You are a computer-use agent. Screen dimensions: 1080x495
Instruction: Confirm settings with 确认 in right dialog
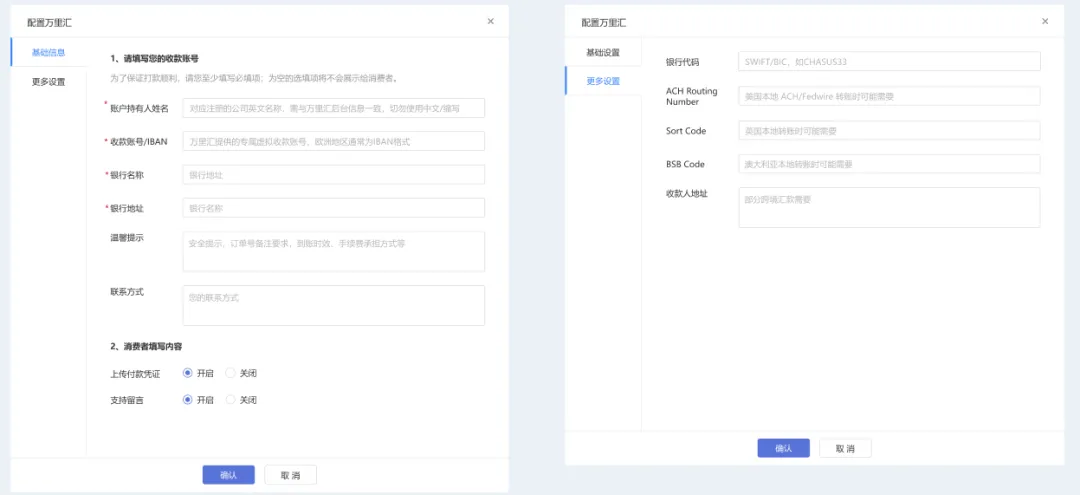tap(784, 448)
